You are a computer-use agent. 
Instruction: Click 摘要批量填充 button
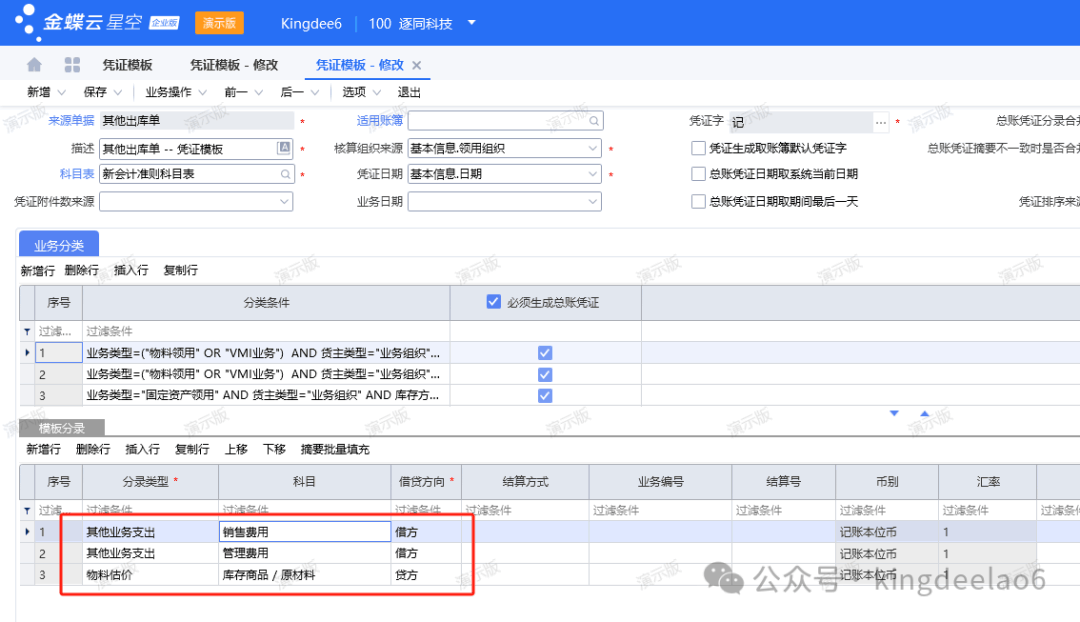point(335,449)
